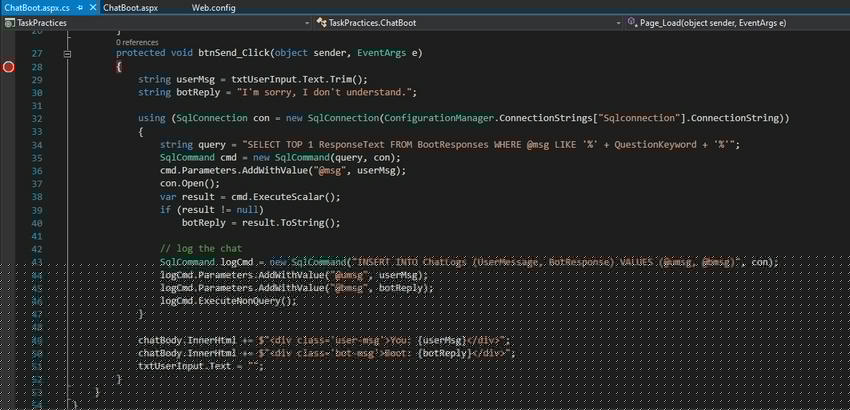Switch to the Web.config tab

point(213,7)
